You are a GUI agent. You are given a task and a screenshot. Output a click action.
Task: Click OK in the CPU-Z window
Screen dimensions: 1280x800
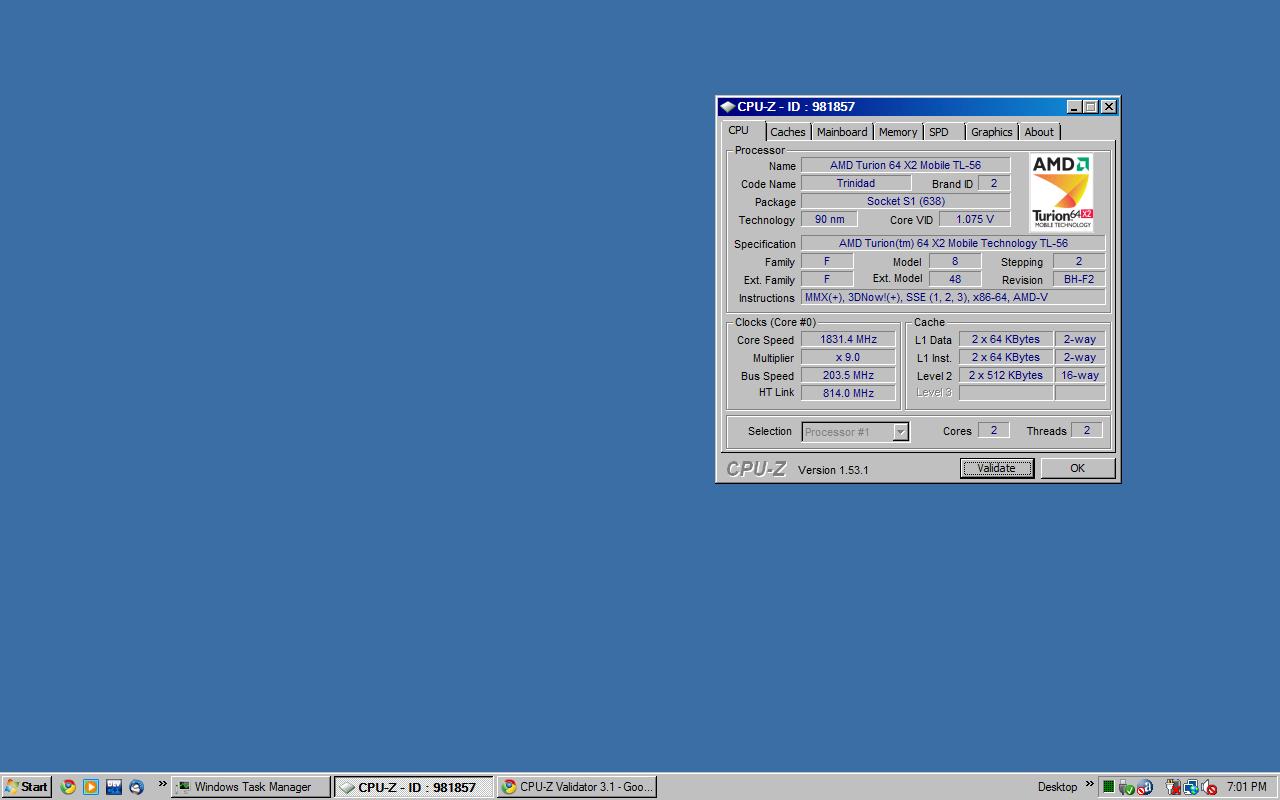[1077, 468]
